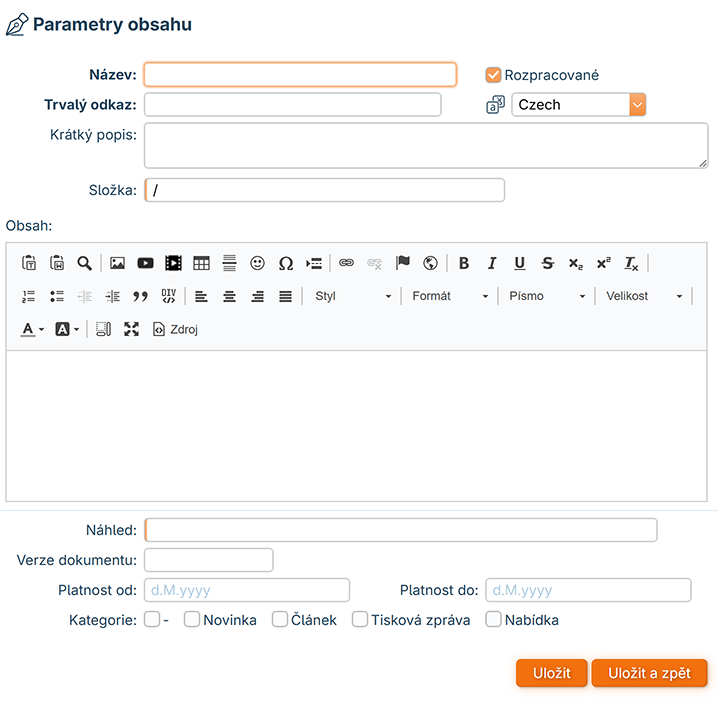Viewport: 718px width, 702px height.
Task: Insert a link with the chain icon
Action: [346, 263]
